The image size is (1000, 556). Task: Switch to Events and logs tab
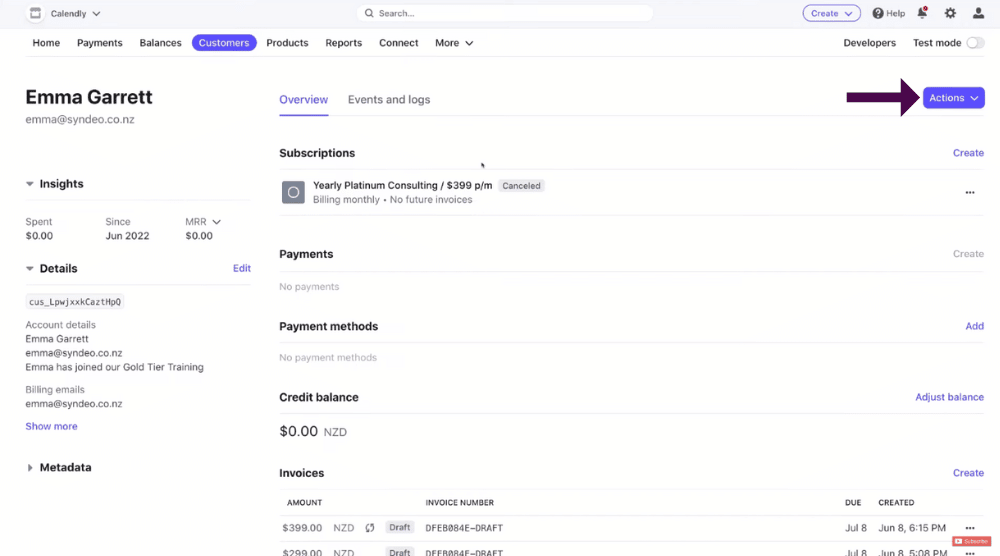click(x=389, y=99)
